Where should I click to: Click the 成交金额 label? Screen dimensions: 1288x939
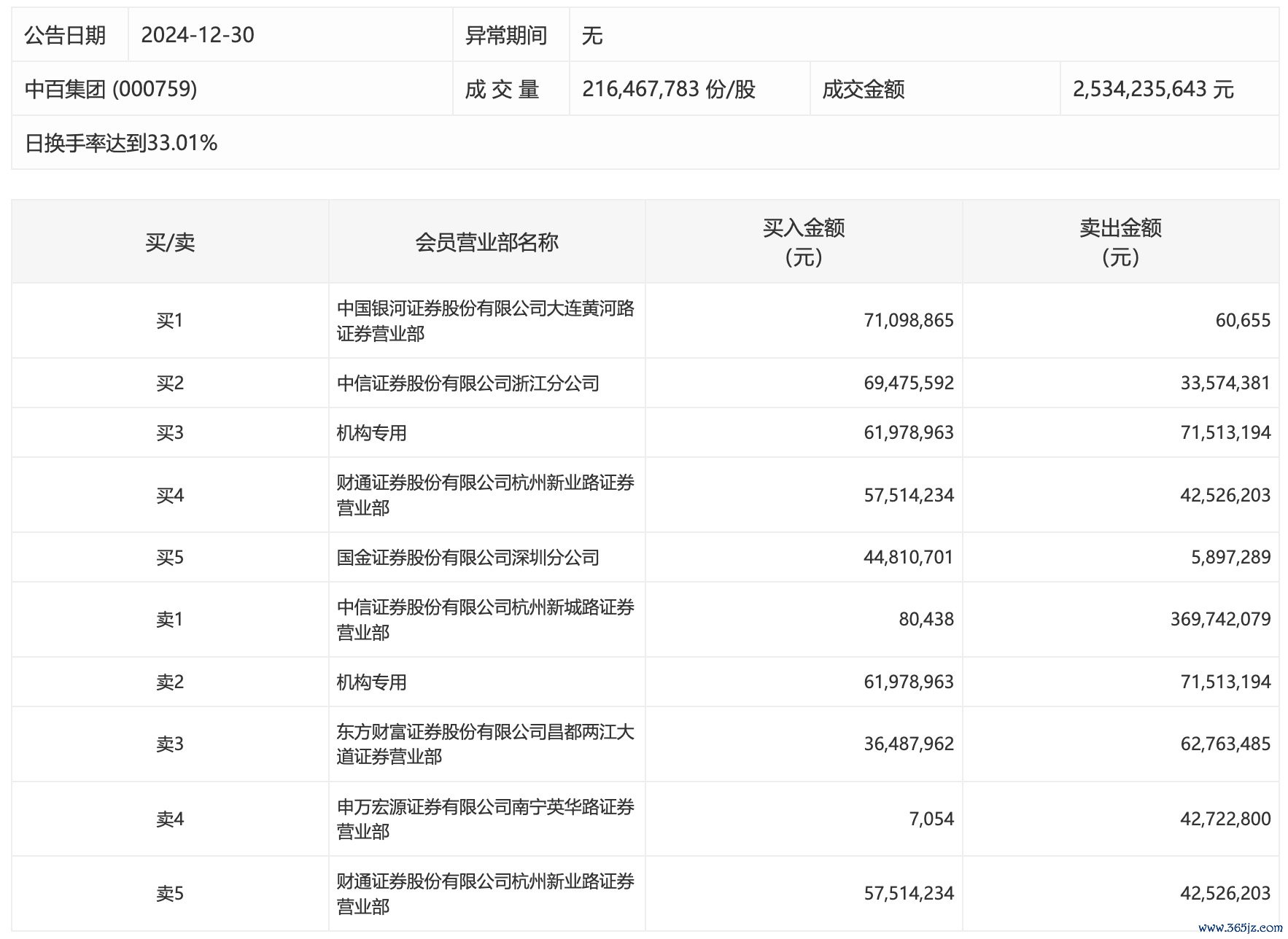click(x=864, y=89)
